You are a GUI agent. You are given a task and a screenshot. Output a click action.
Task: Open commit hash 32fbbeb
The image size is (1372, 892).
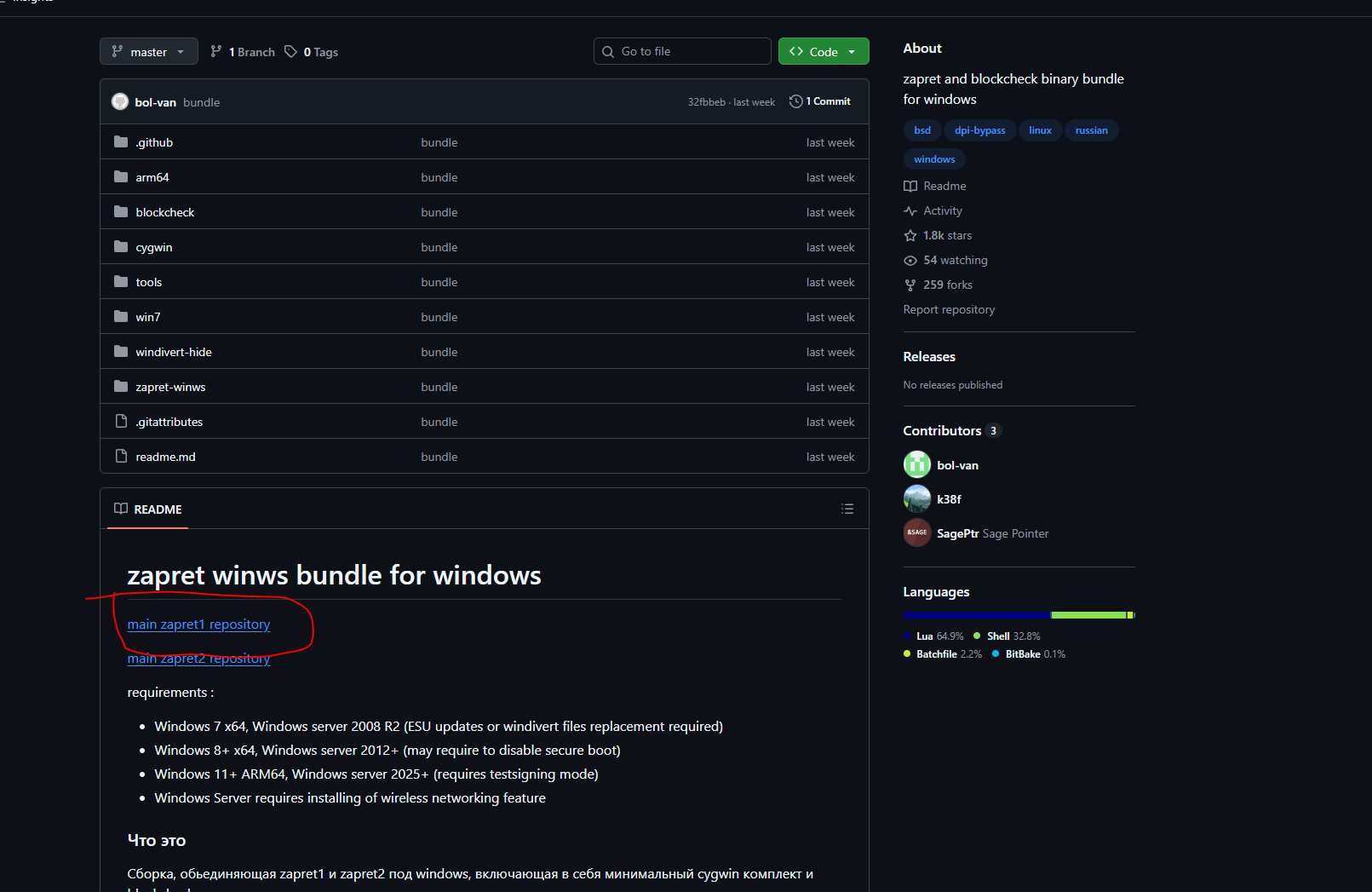tap(706, 102)
